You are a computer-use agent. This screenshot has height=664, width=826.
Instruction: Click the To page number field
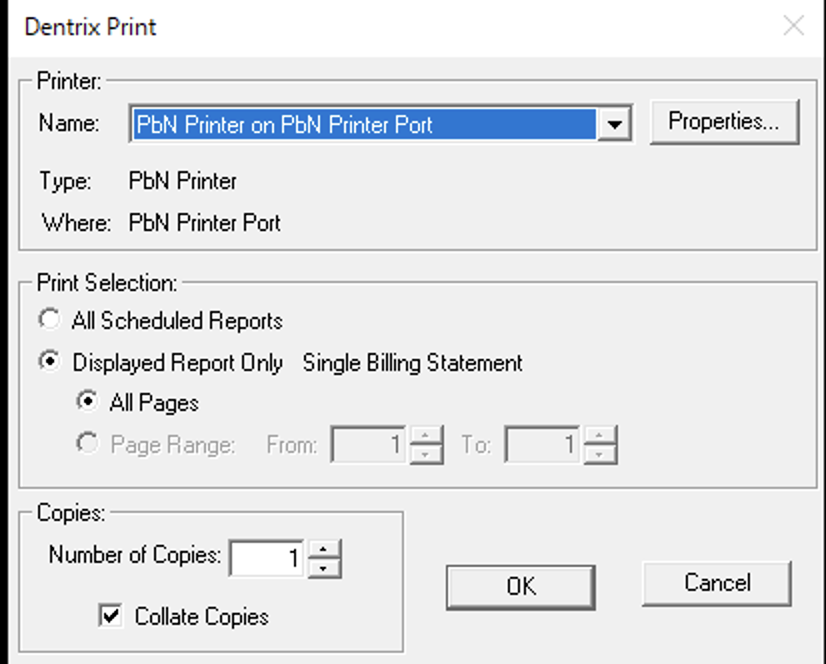(x=542, y=445)
